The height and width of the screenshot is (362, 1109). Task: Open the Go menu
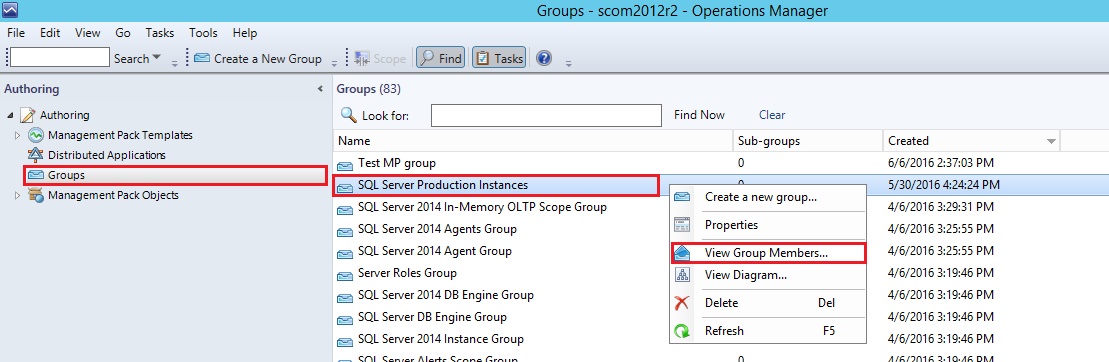click(x=123, y=33)
